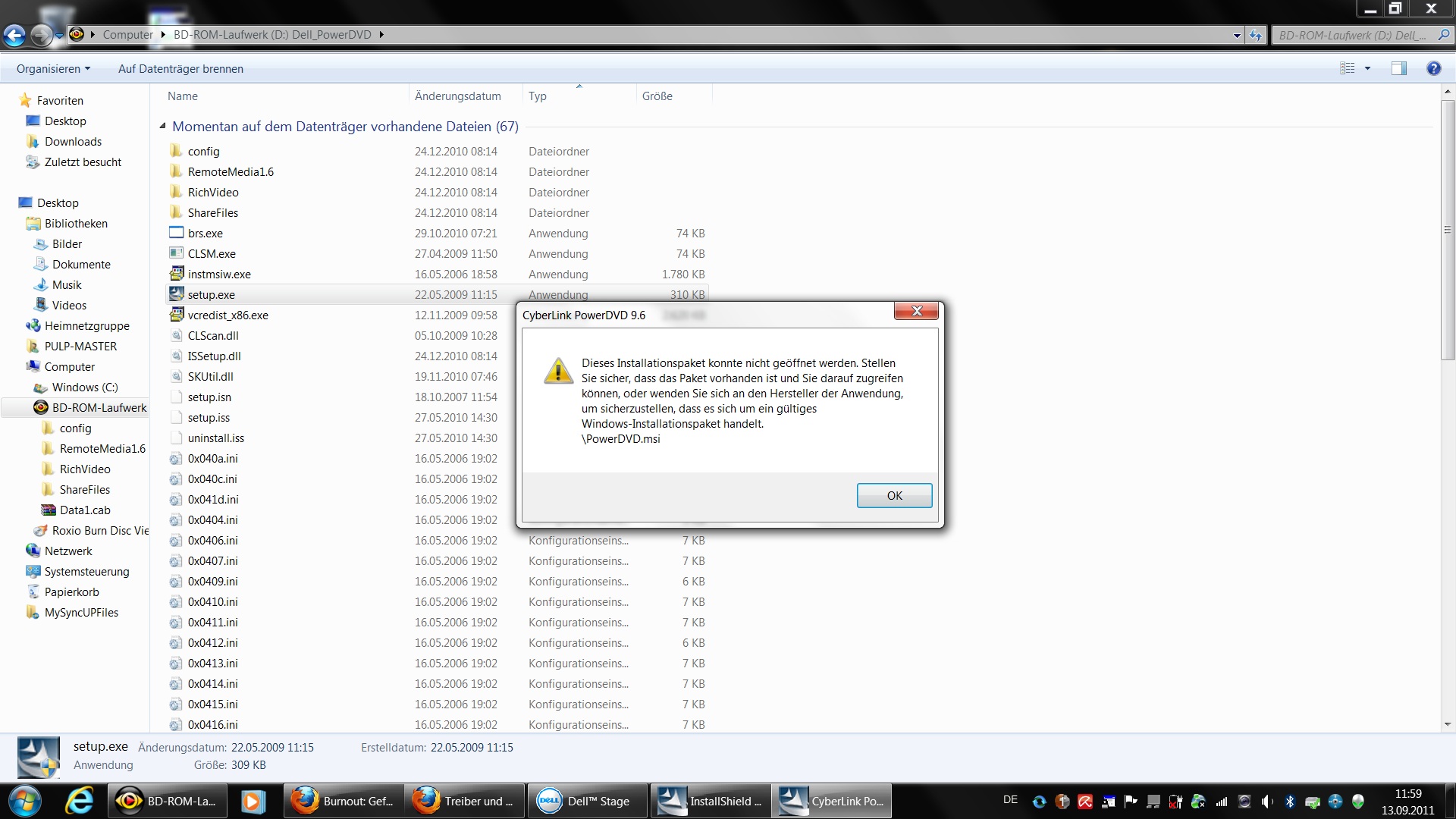Click OK in the CyberLink PowerDVD dialog
This screenshot has height=819, width=1456.
pyautogui.click(x=894, y=495)
